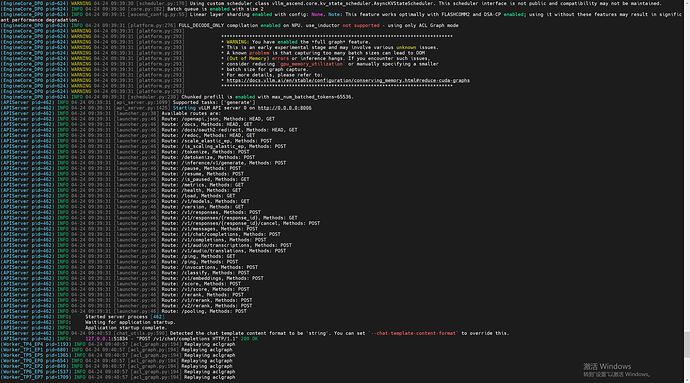Click 'Route: /openapi.json' entry
690x383 pixels.
tap(218, 119)
